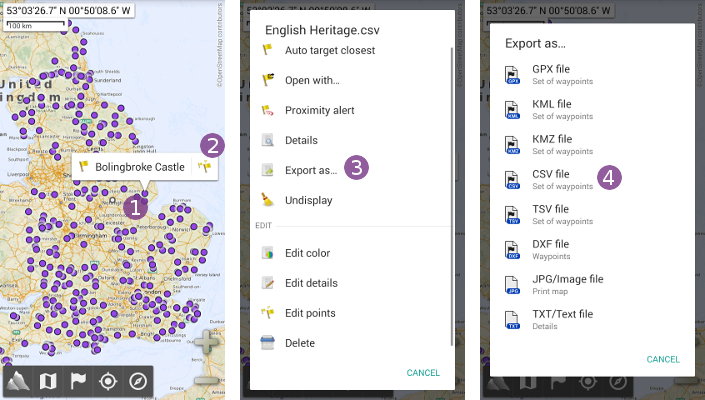Zoom in with the plus button
Viewport: 705px width, 400px height.
click(206, 342)
